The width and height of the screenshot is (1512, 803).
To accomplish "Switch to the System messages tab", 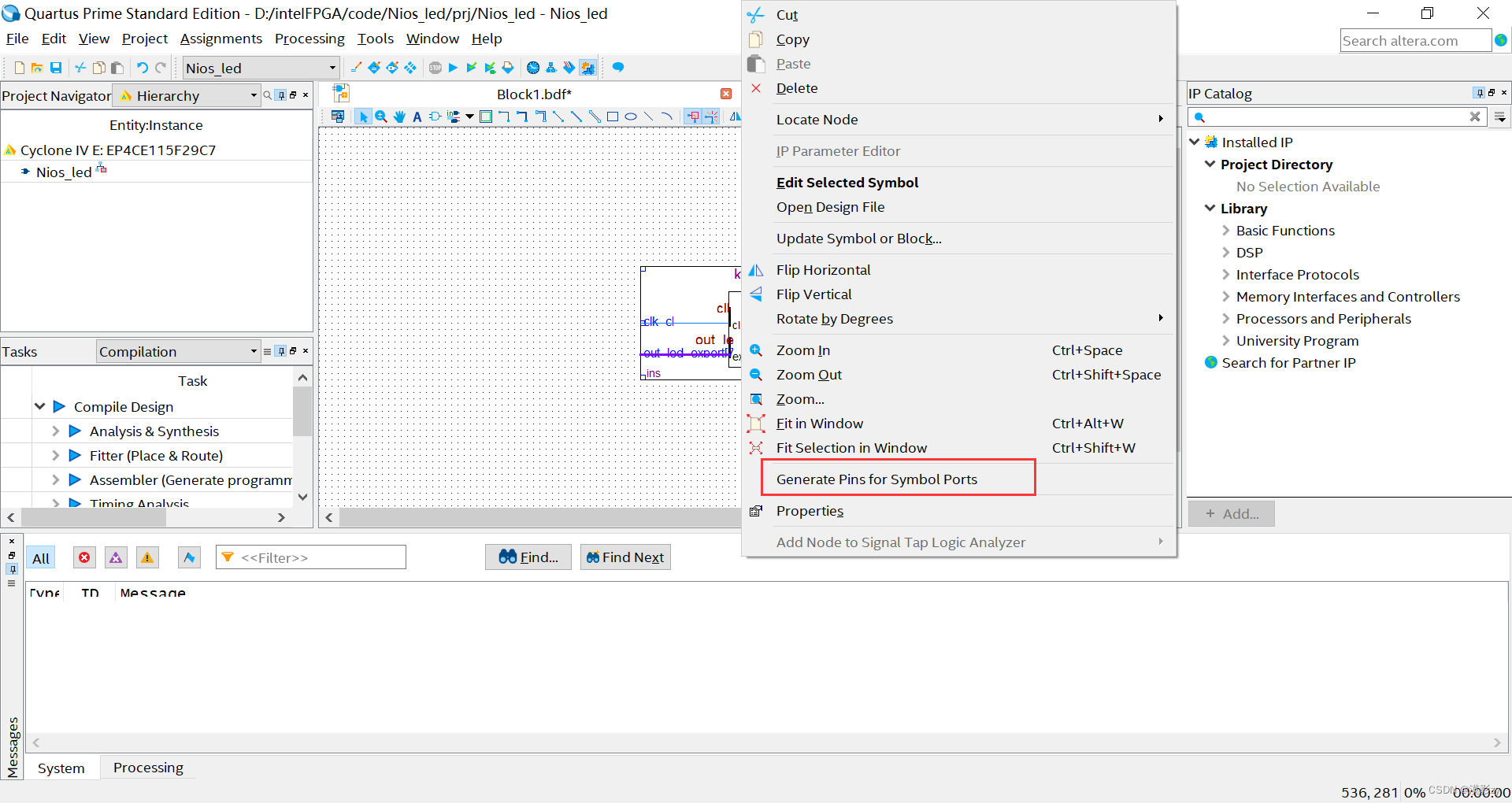I will [61, 768].
